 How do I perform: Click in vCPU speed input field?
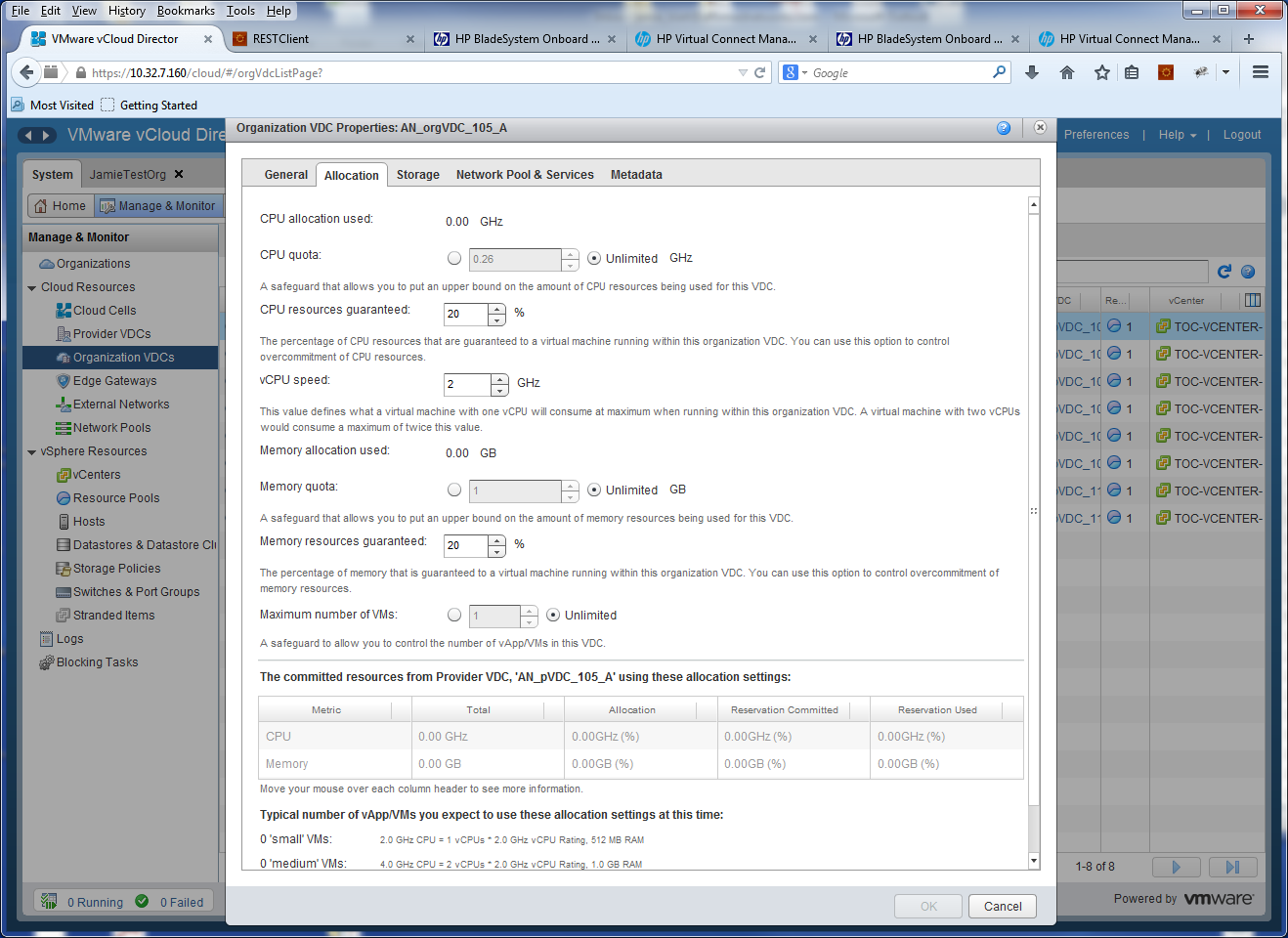(468, 385)
